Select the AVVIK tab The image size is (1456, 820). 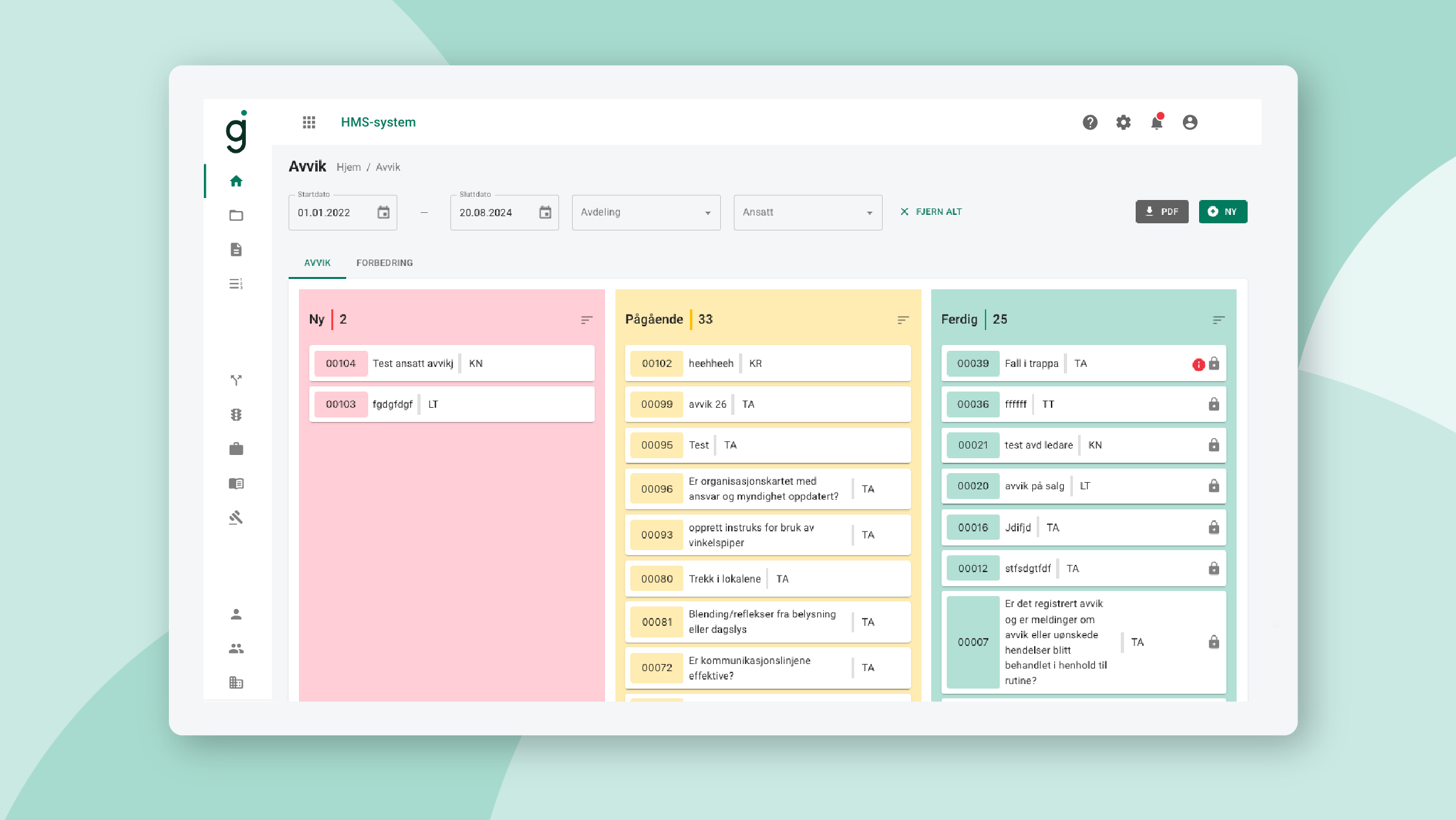(317, 263)
